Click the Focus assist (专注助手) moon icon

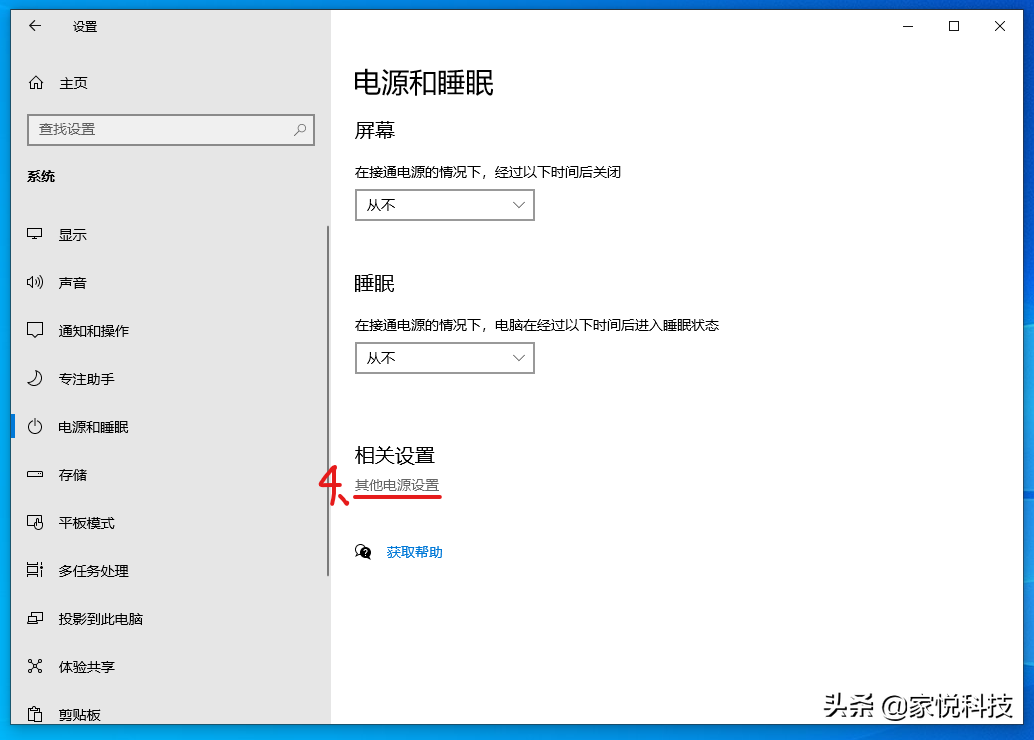point(35,379)
